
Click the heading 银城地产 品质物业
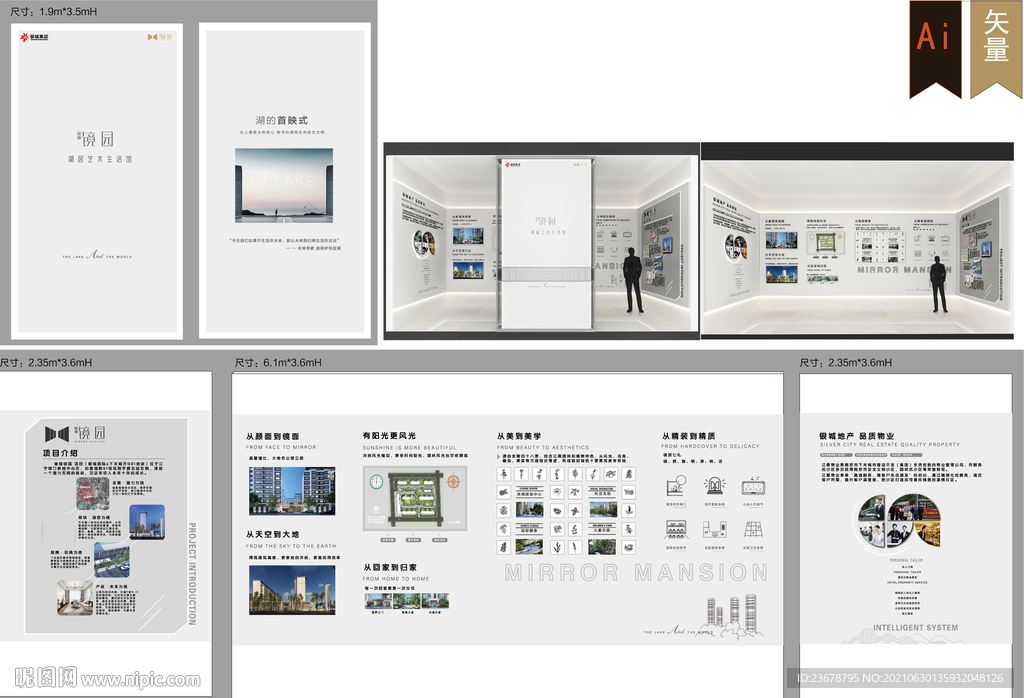coord(857,436)
